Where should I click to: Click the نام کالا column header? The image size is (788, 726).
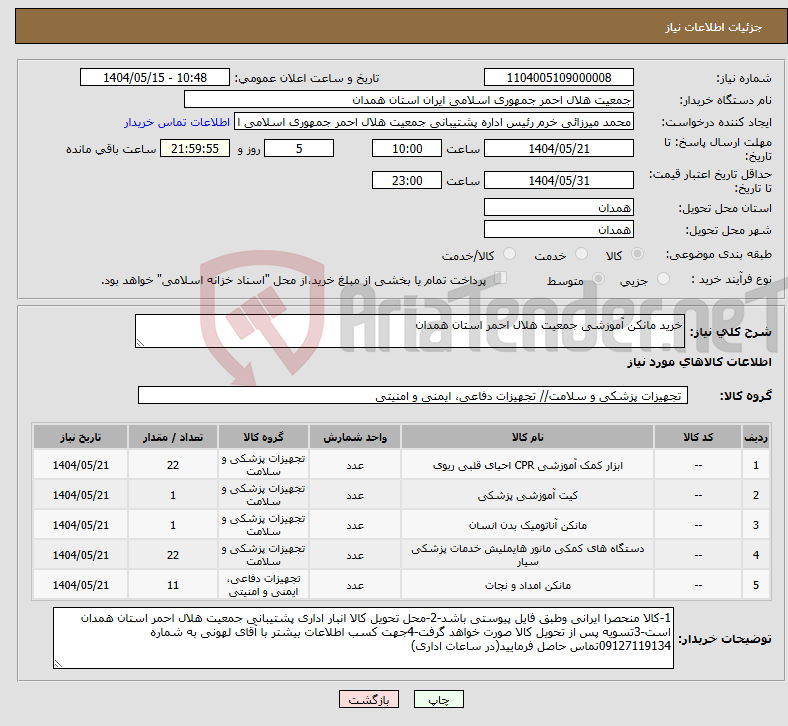(527, 437)
